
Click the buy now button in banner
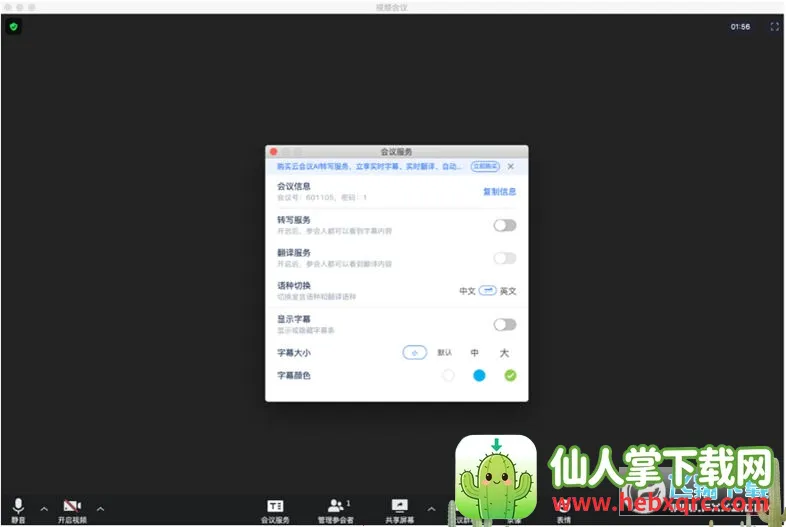click(x=484, y=166)
